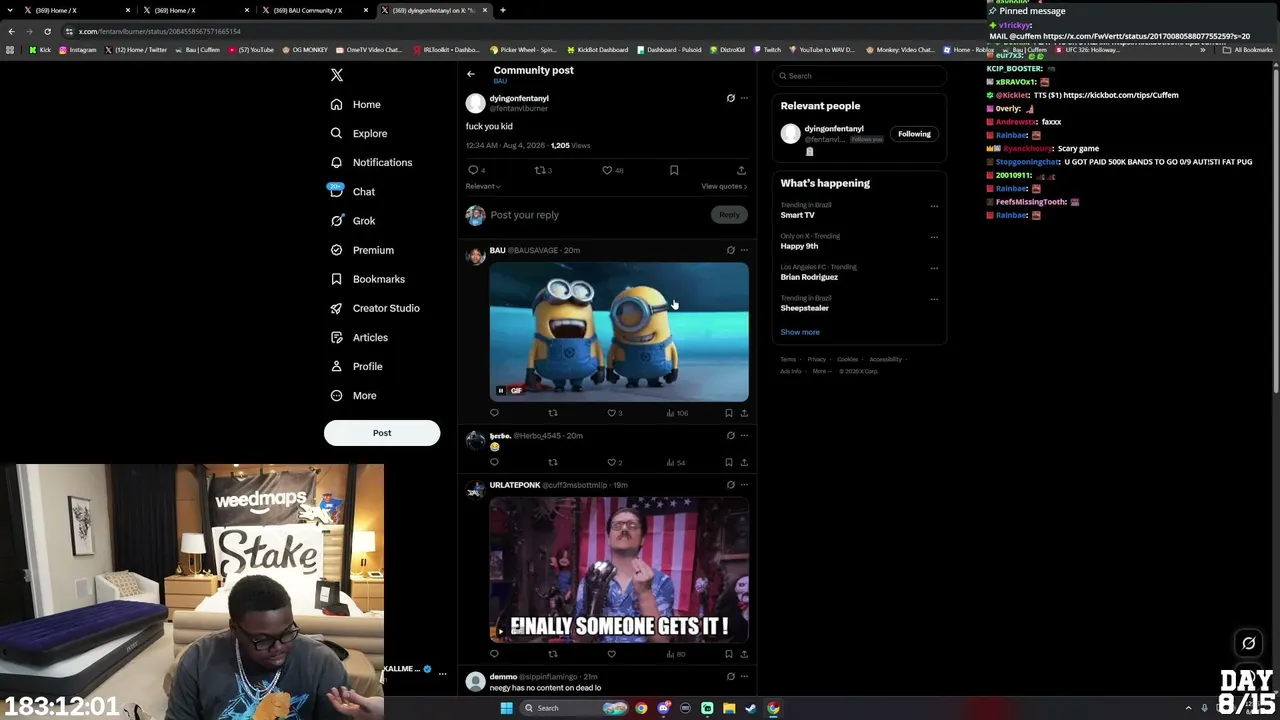Viewport: 1280px width, 720px height.
Task: Share dyingonfentanyl's post via share icon
Action: coord(741,170)
